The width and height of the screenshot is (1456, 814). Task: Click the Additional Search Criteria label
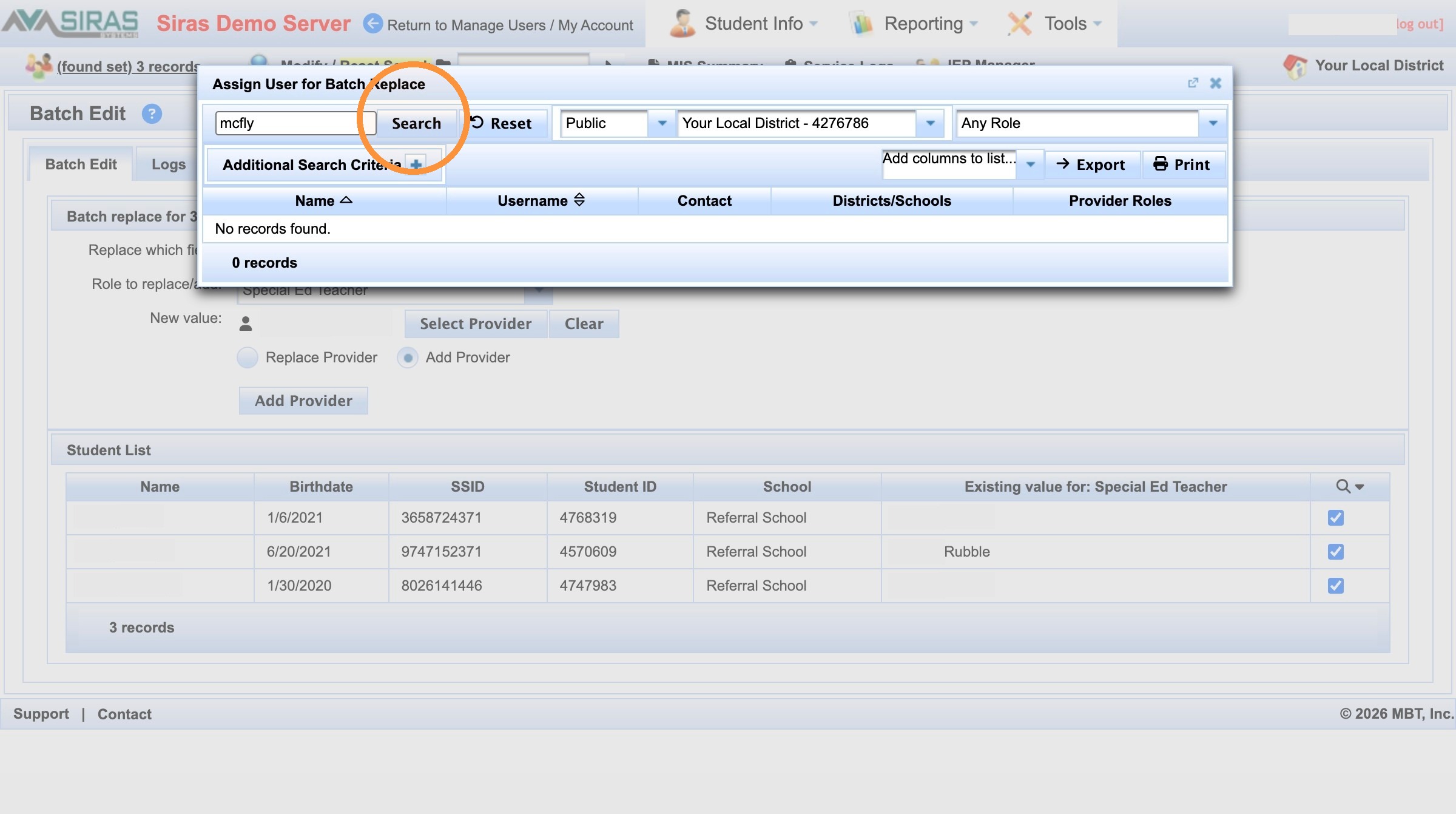pyautogui.click(x=312, y=164)
